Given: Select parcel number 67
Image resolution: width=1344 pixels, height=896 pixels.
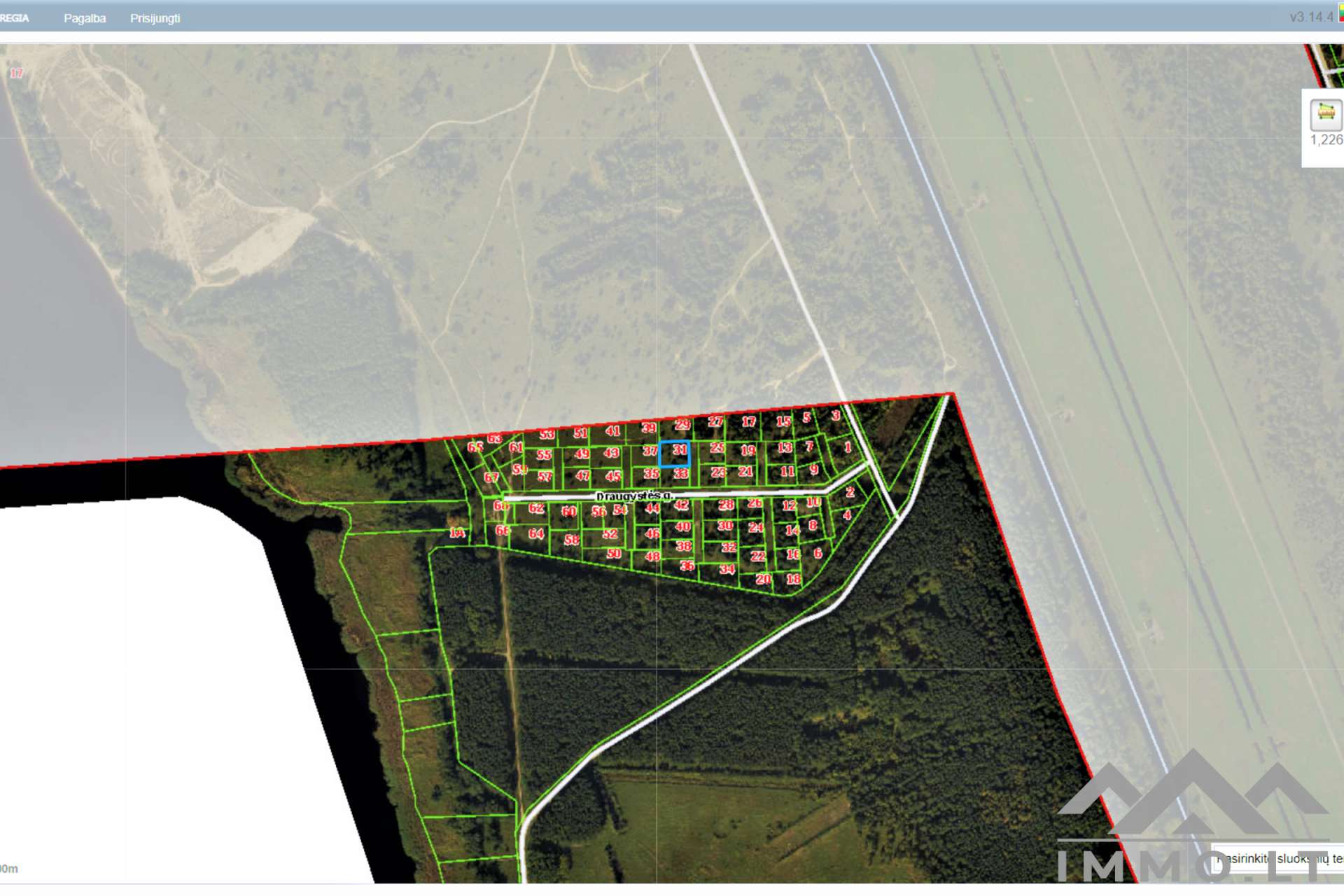Looking at the screenshot, I should (x=491, y=478).
